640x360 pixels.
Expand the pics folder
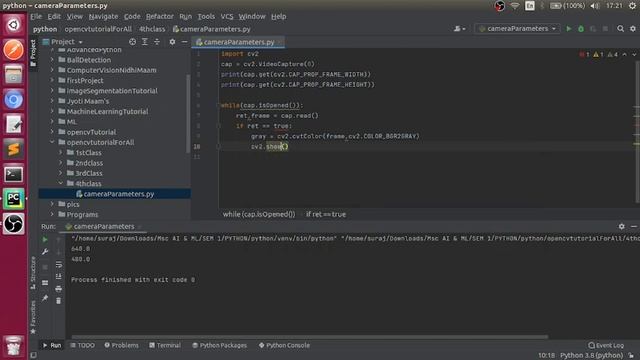tap(52, 204)
